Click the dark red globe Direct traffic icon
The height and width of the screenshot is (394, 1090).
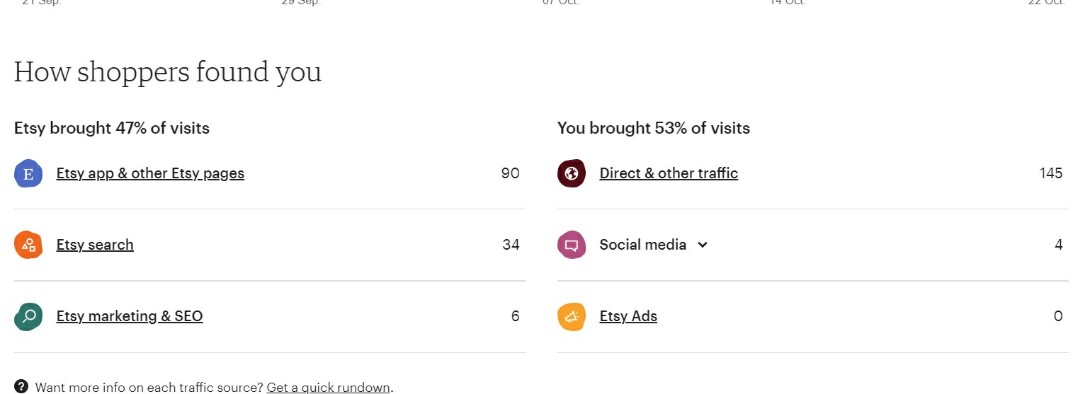click(571, 174)
